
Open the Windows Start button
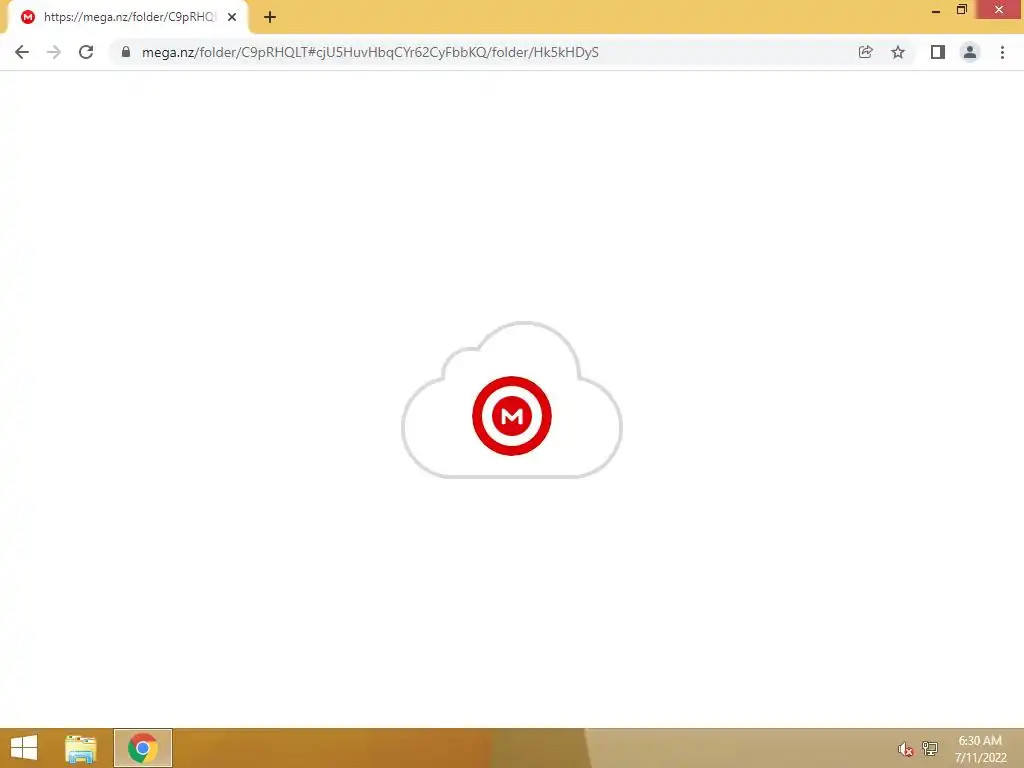coord(24,748)
